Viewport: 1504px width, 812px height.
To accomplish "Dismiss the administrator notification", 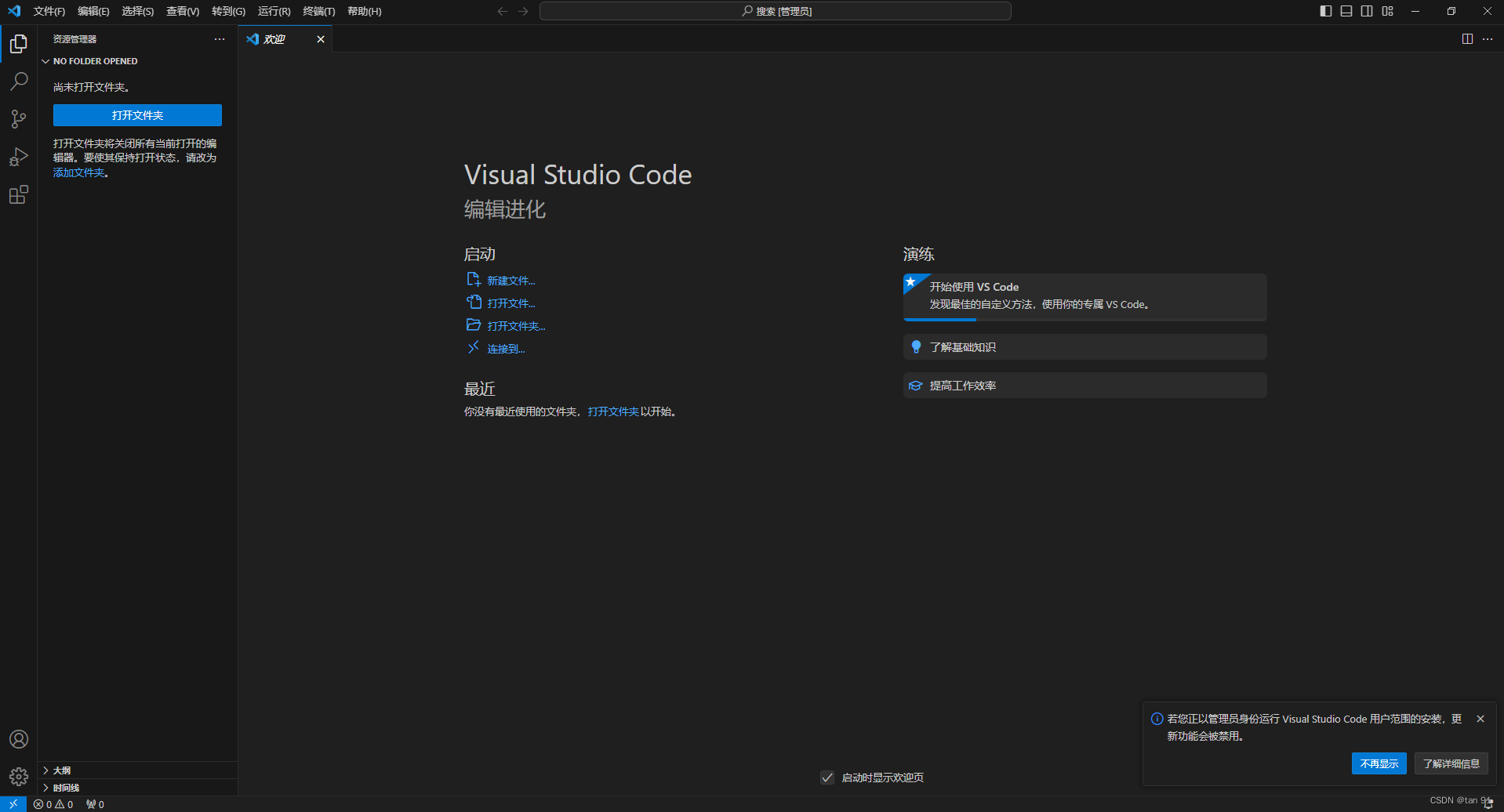I will (x=1480, y=719).
